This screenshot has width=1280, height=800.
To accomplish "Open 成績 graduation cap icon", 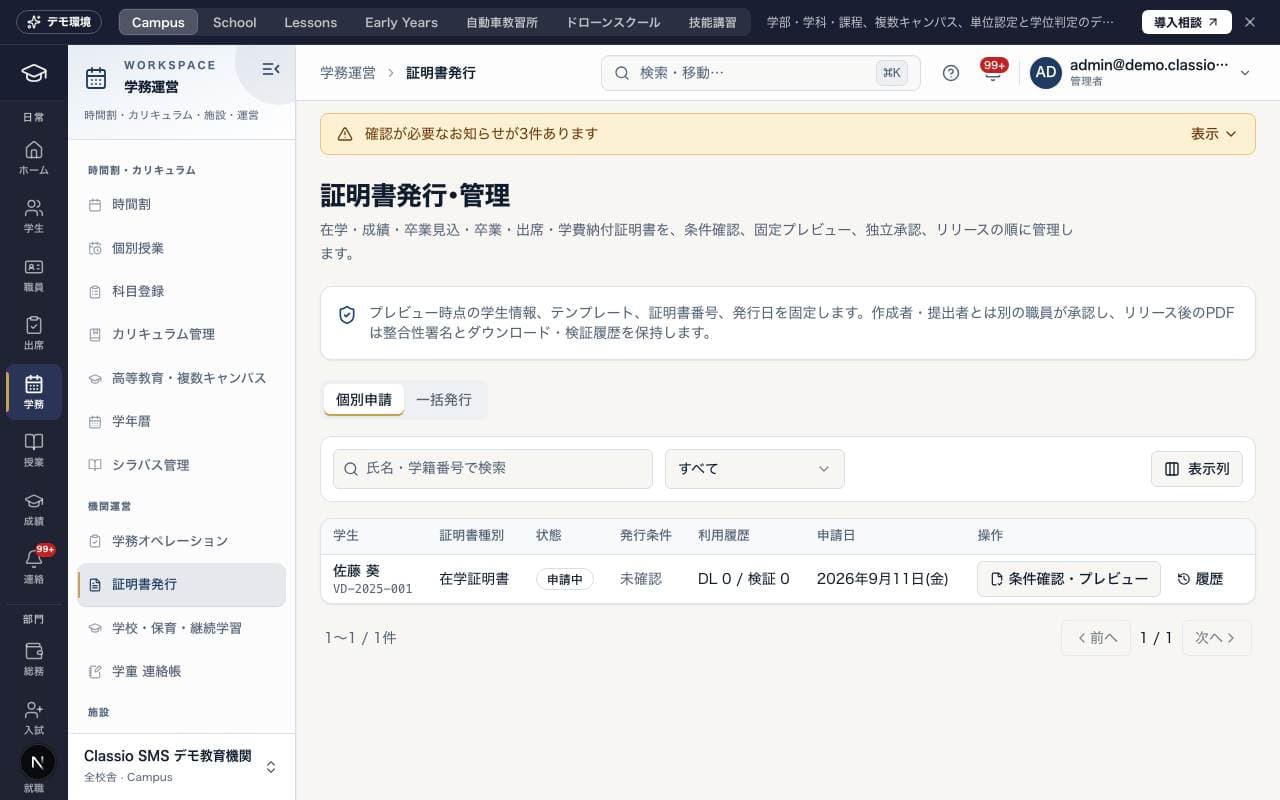I will tap(34, 509).
